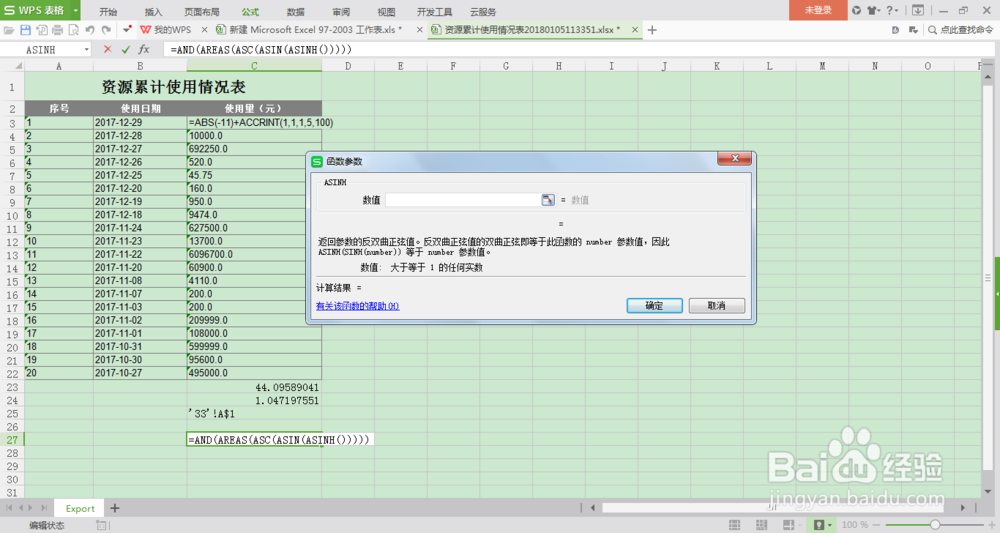
Task: Click 点此查找命令 search box
Action: [x=961, y=30]
